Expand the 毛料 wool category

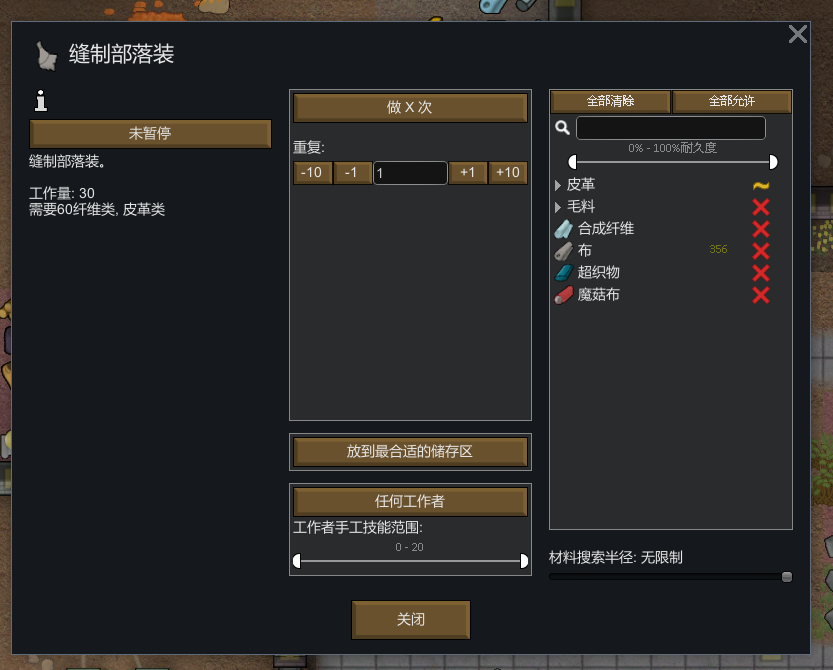tap(558, 207)
